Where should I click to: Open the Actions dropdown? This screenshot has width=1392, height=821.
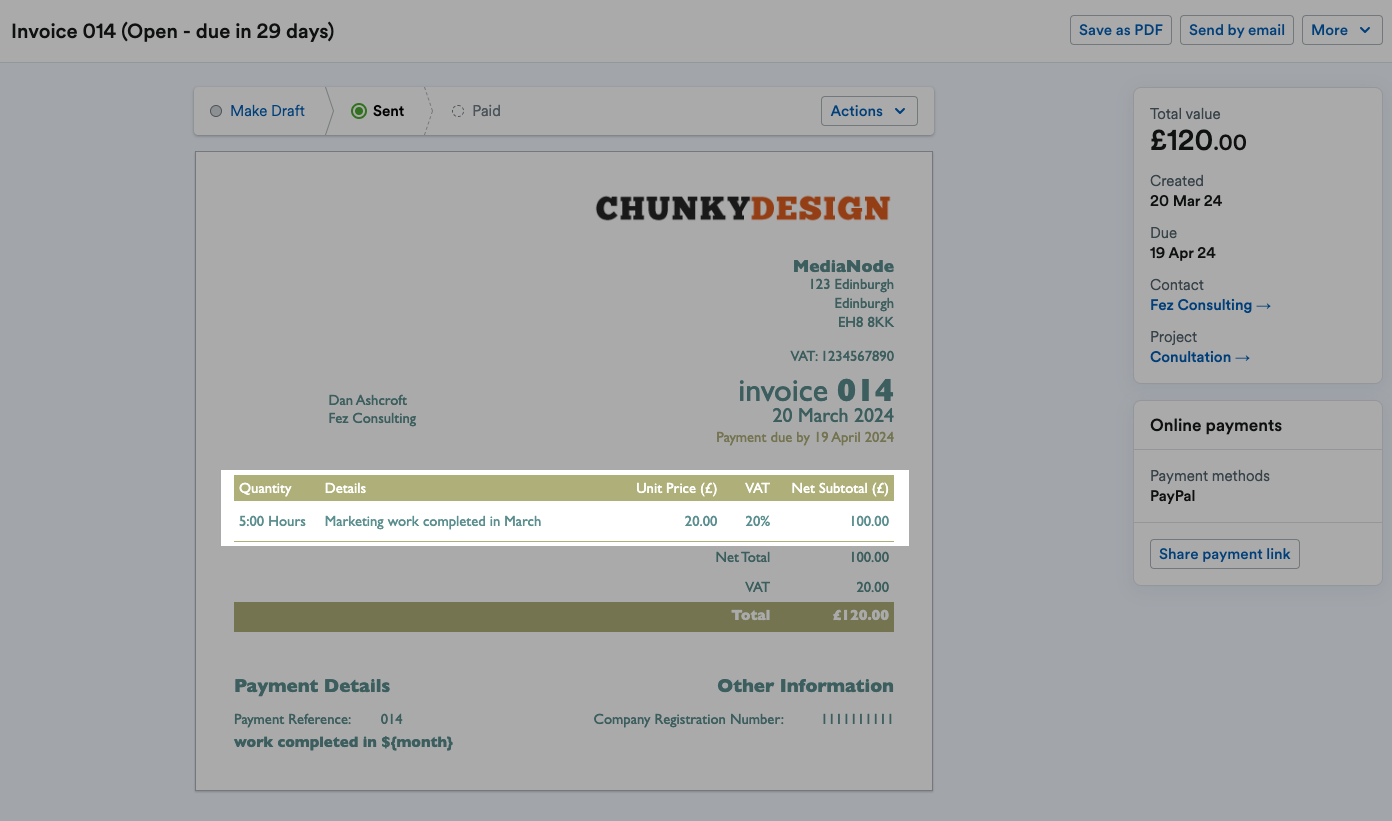pos(868,111)
